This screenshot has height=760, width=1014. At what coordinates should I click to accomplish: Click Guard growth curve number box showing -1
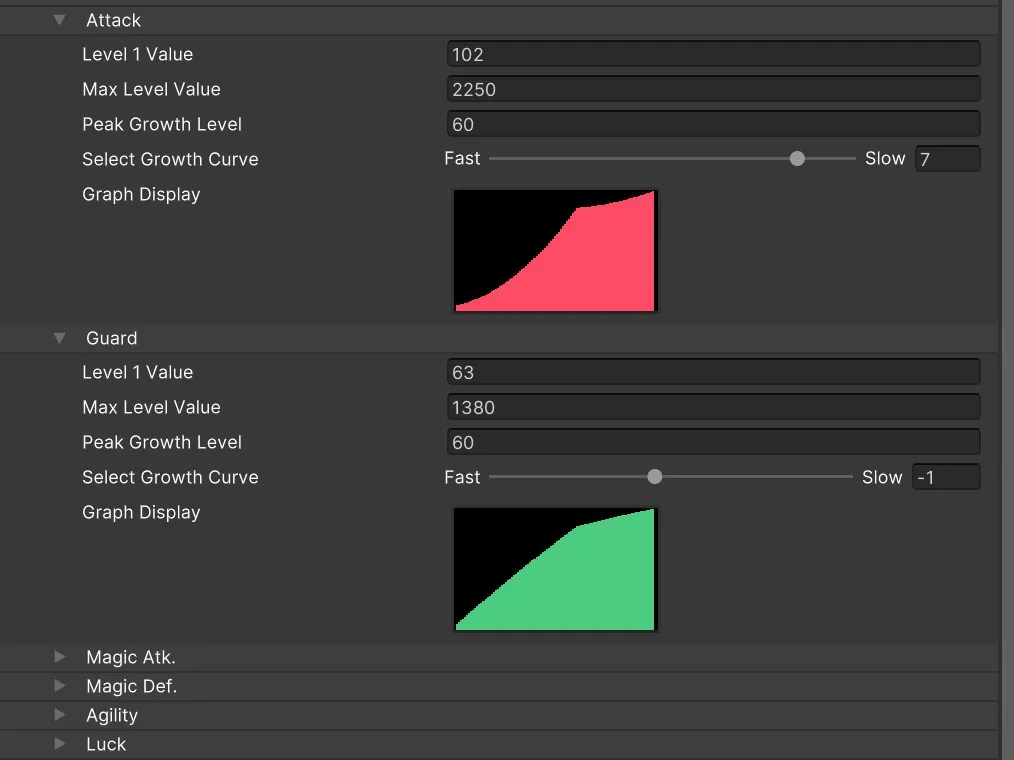(946, 477)
